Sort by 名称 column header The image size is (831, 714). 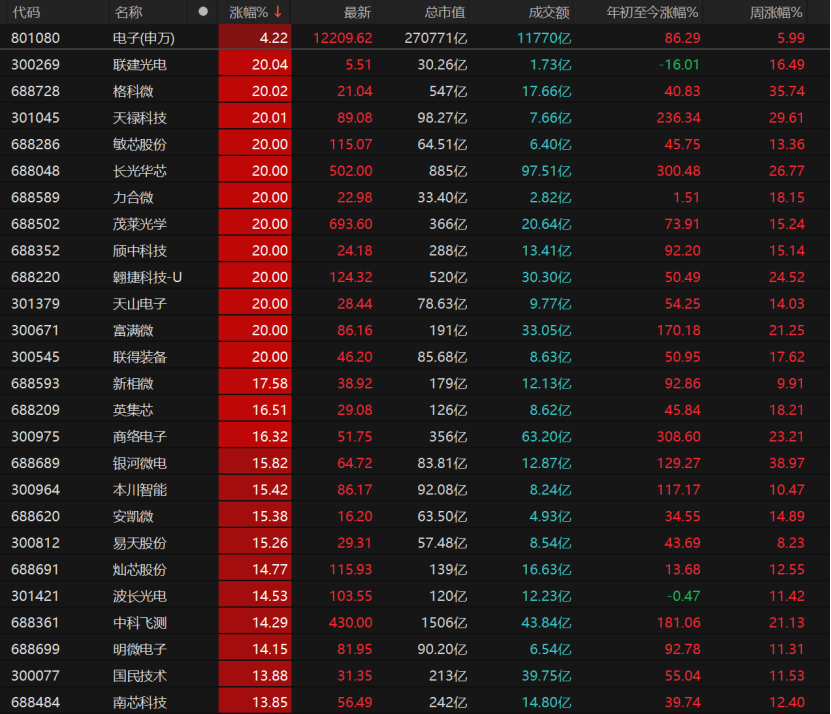click(x=128, y=12)
